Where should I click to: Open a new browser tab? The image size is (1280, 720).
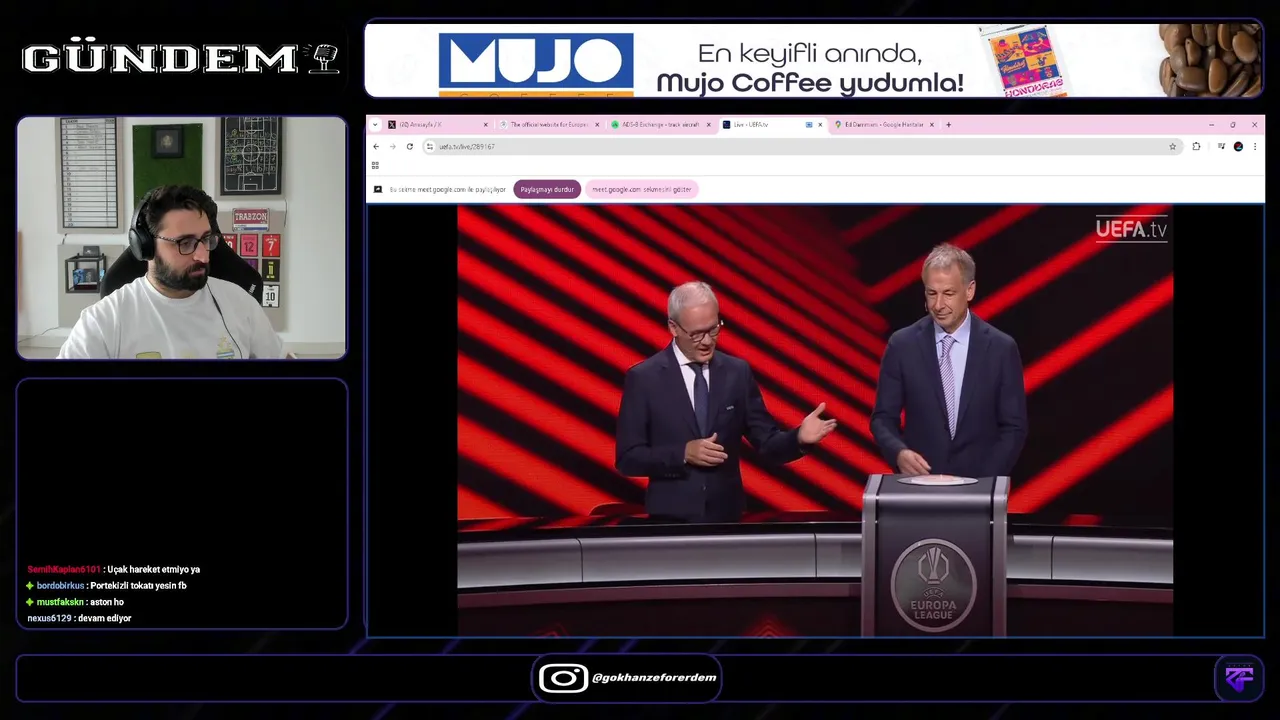click(x=949, y=125)
